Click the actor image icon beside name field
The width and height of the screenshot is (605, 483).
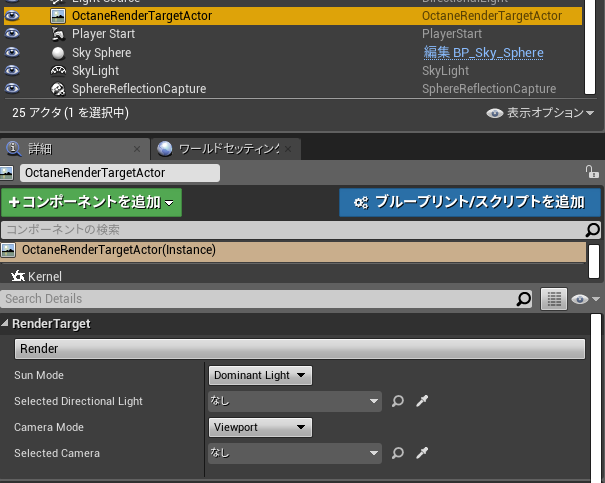(x=7, y=173)
